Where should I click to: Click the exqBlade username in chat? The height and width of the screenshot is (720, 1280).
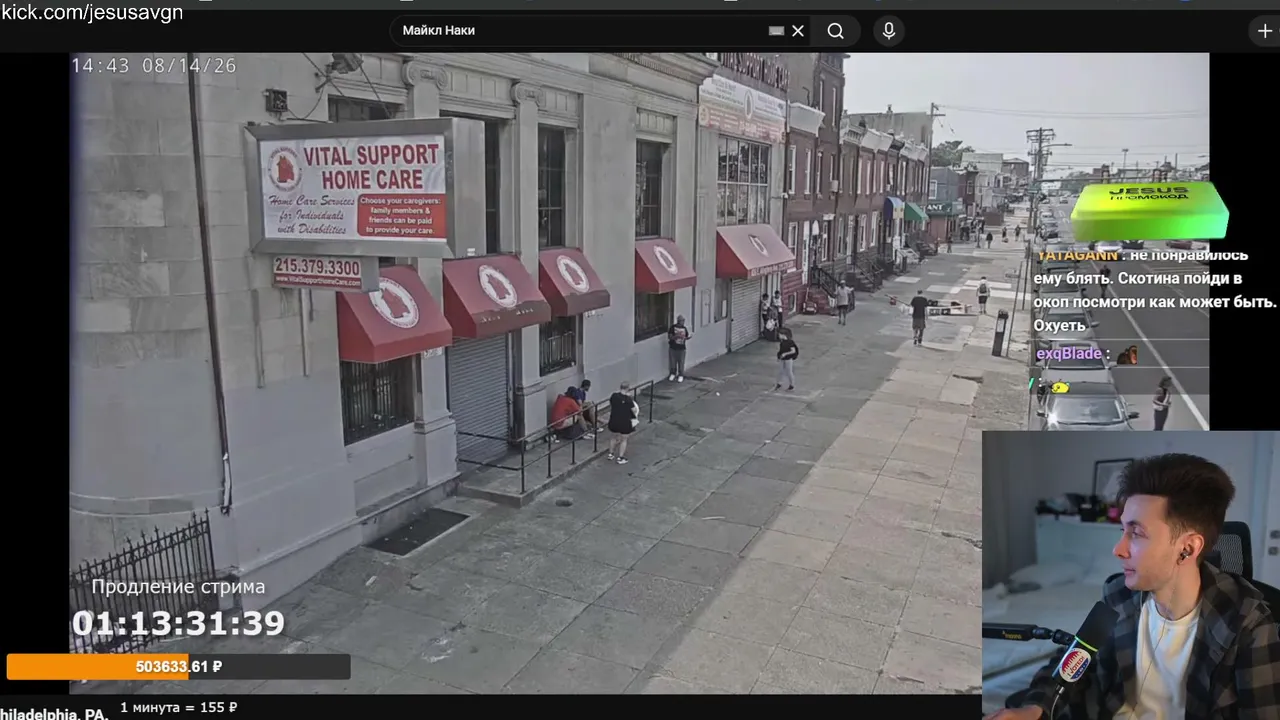[x=1069, y=353]
